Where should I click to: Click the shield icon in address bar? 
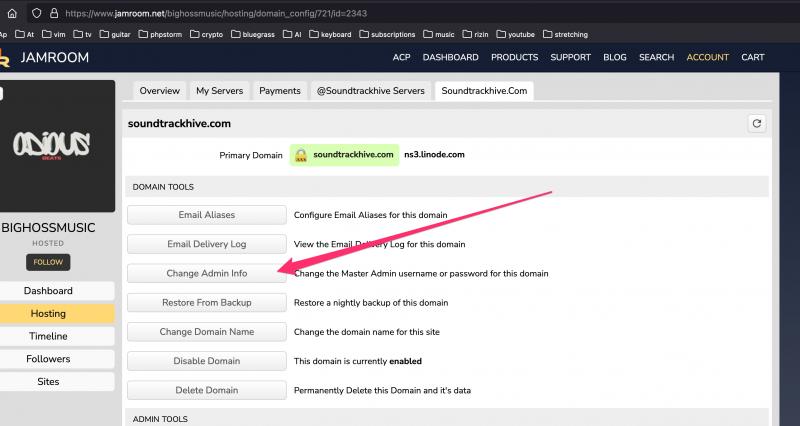click(x=37, y=14)
